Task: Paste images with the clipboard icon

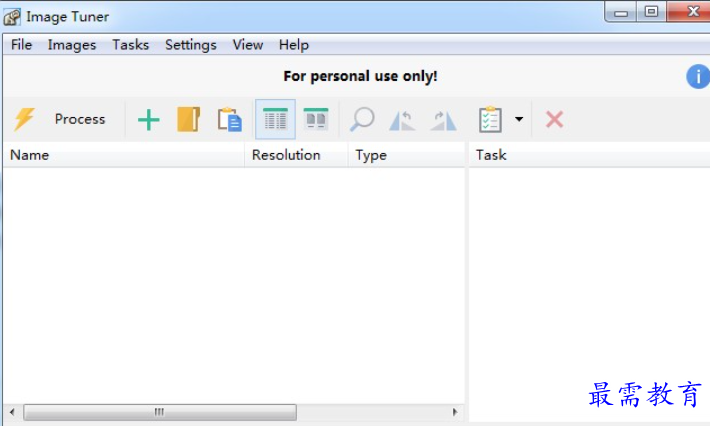Action: coord(229,120)
